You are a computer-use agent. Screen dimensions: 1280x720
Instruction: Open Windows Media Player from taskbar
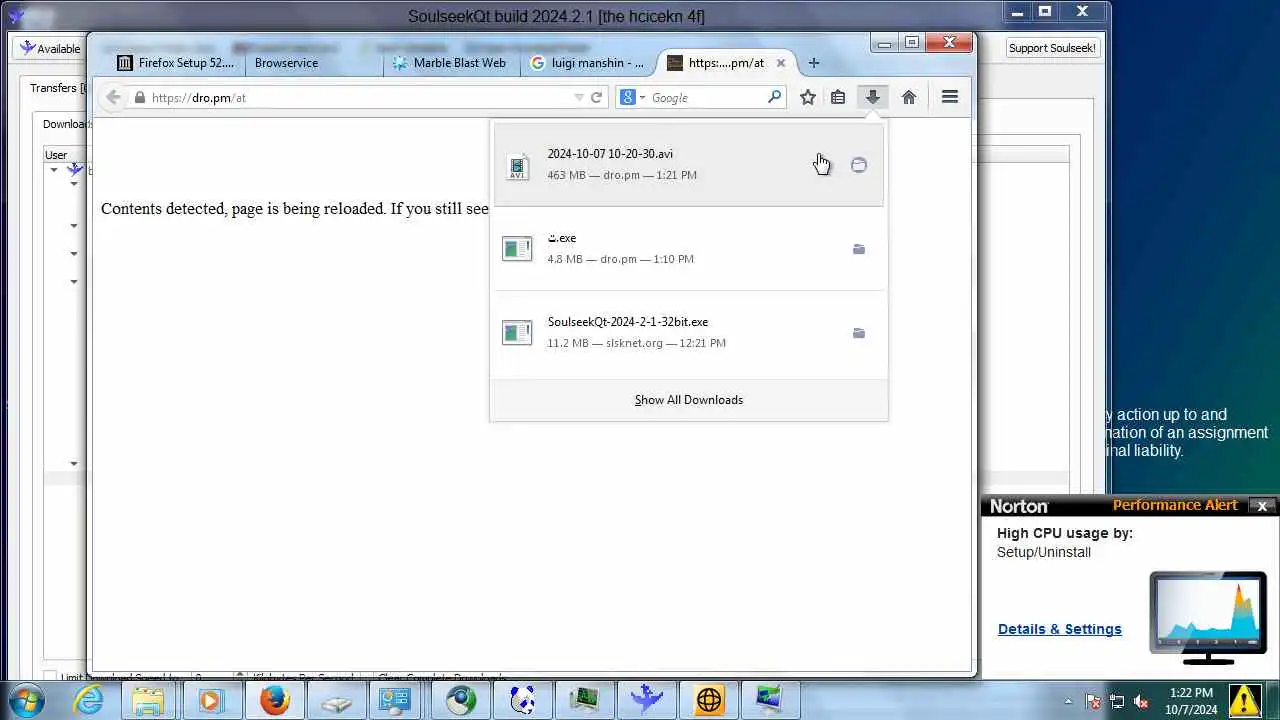click(x=211, y=700)
